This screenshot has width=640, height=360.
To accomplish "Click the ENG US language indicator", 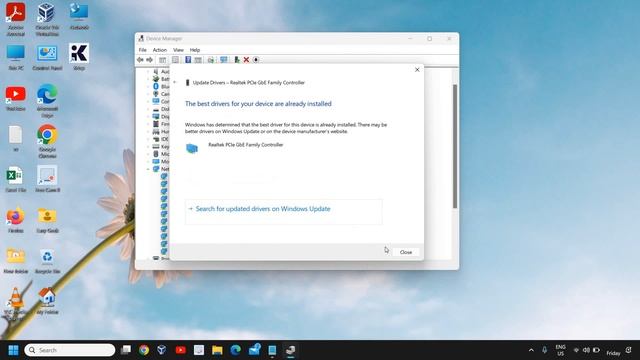I will [x=560, y=350].
